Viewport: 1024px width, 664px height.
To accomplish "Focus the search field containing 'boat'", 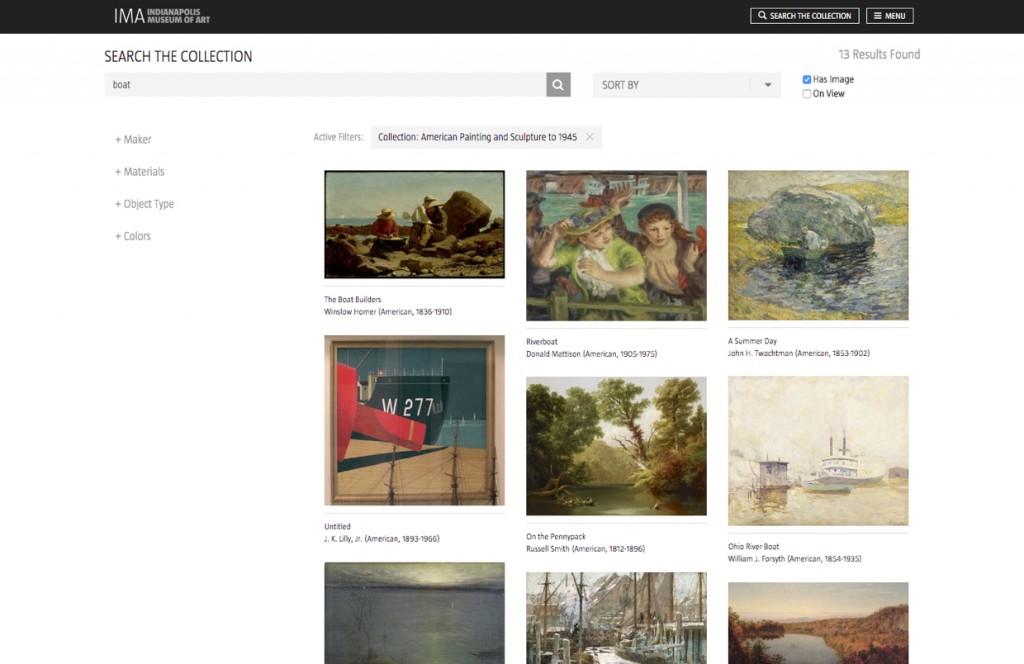I will (325, 85).
